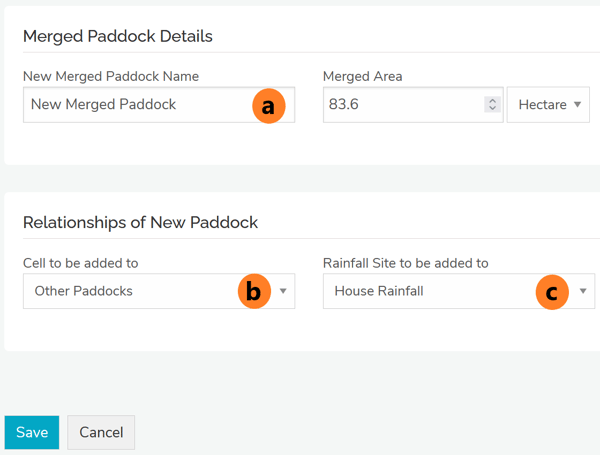
Task: Focus the New Merged Paddock Name field
Action: [x=130, y=105]
